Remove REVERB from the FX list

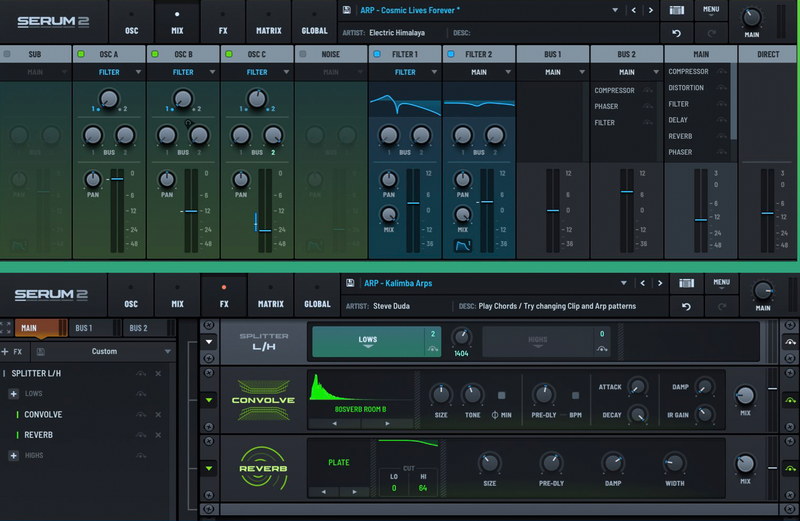pos(158,435)
